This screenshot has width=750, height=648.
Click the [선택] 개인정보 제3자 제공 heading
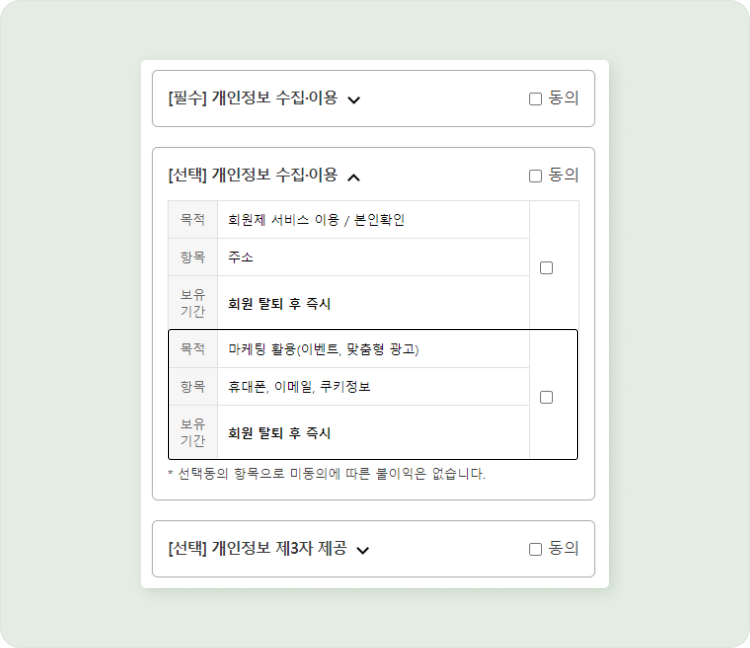pyautogui.click(x=257, y=549)
